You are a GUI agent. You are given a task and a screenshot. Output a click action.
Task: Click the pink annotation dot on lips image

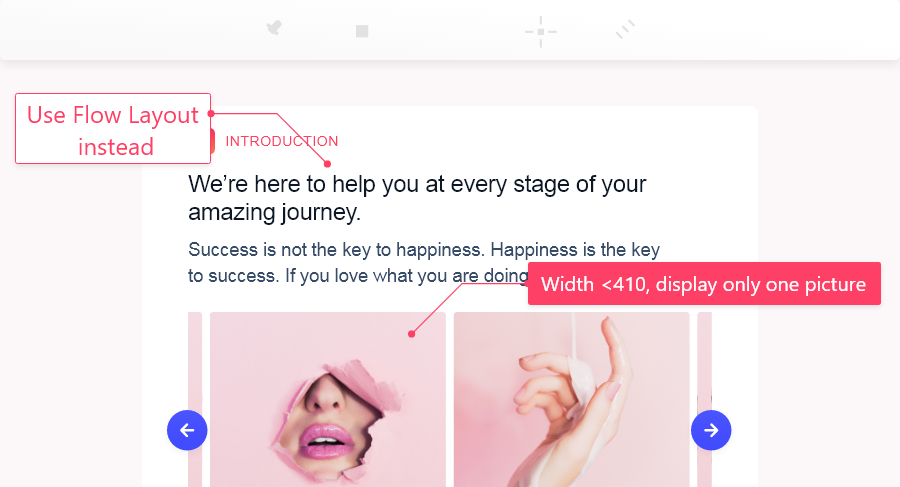(x=412, y=334)
